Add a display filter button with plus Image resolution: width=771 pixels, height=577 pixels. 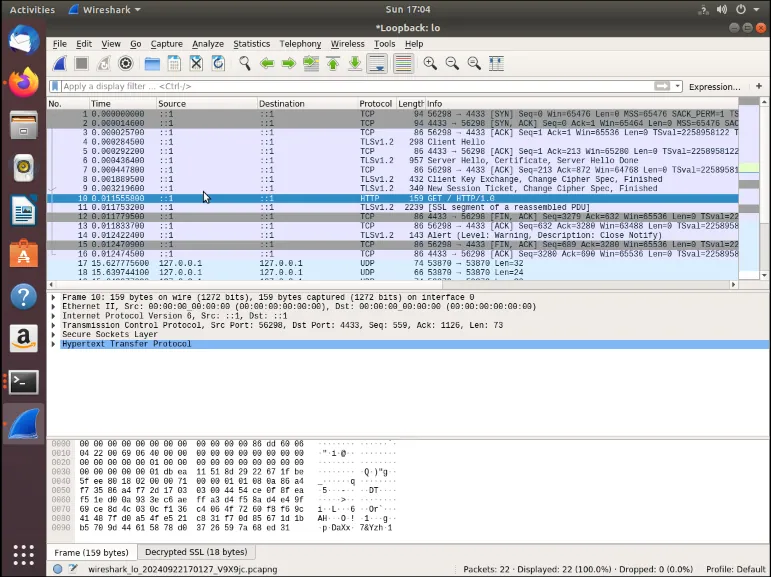[x=759, y=86]
